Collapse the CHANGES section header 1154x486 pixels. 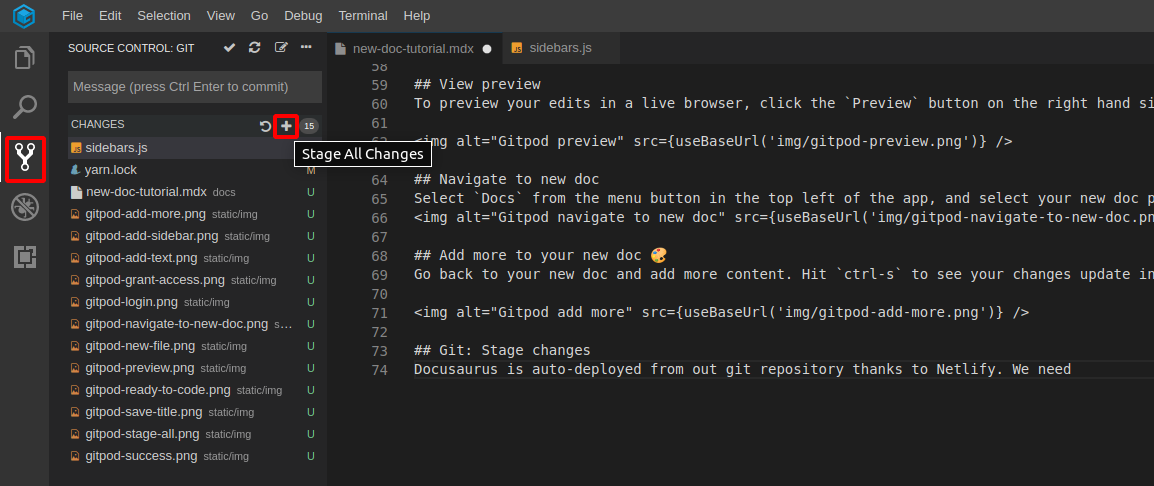(x=98, y=125)
